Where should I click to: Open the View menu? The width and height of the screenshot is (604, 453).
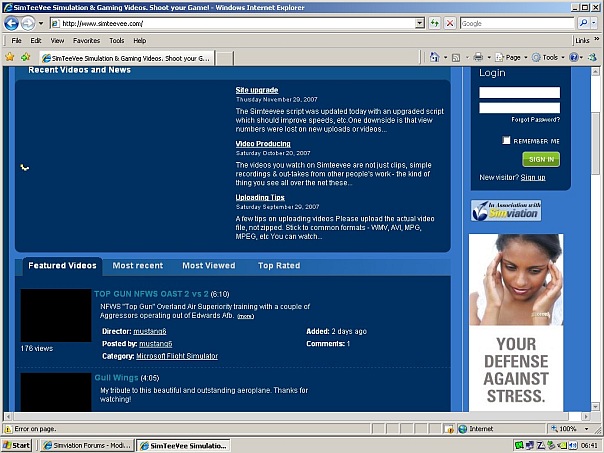click(57, 40)
